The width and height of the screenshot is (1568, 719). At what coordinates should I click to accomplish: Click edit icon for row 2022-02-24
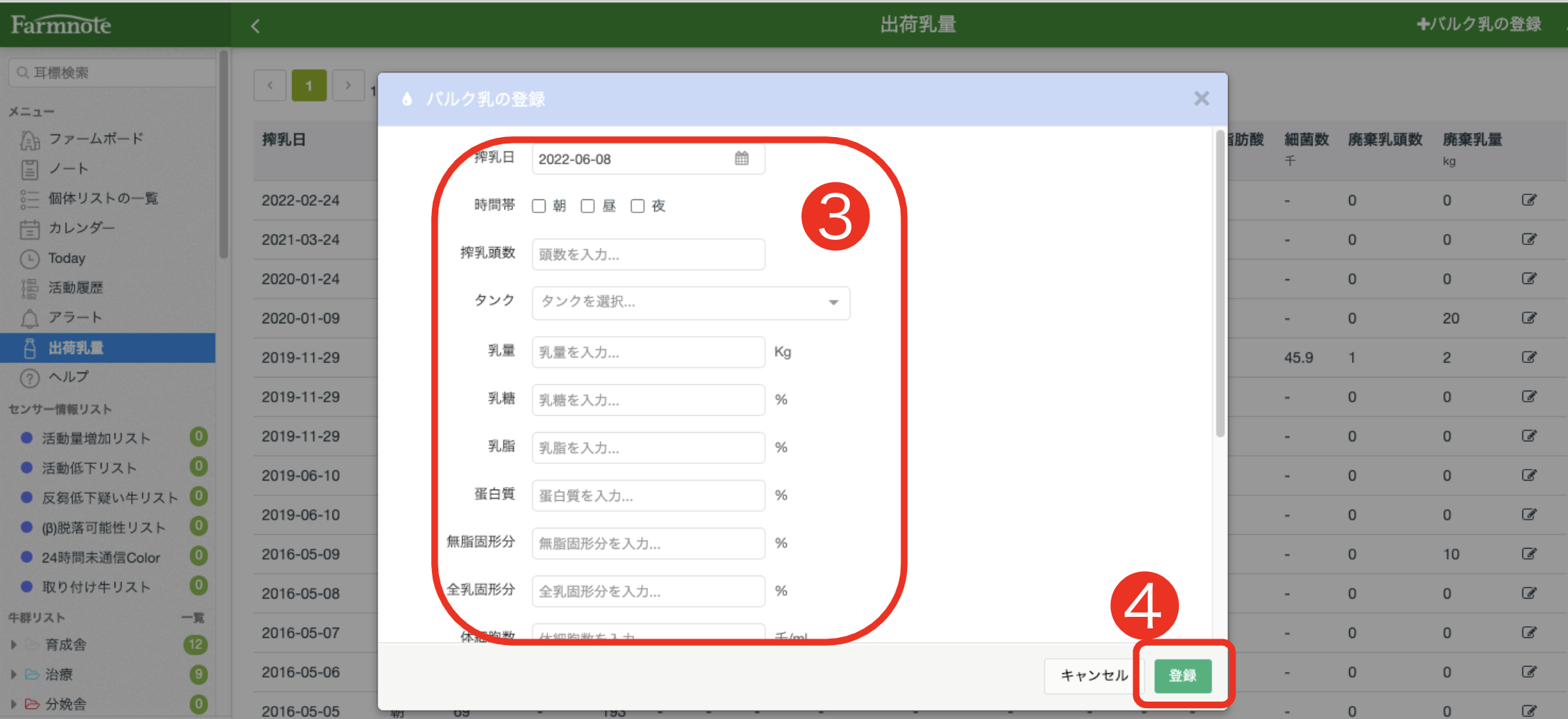1529,200
